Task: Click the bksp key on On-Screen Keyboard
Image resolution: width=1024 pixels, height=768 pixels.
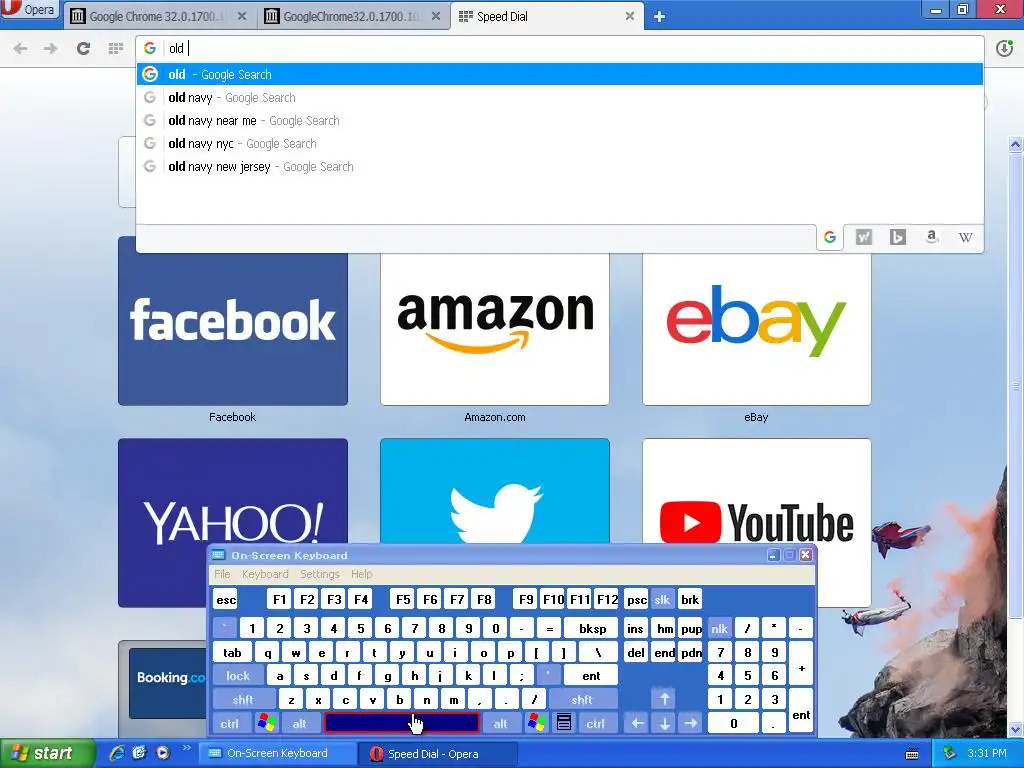Action: (592, 628)
